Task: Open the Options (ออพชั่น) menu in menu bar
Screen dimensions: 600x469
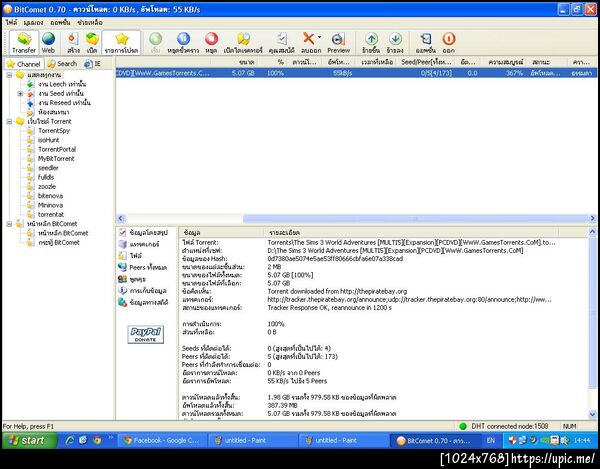Action: [x=60, y=23]
